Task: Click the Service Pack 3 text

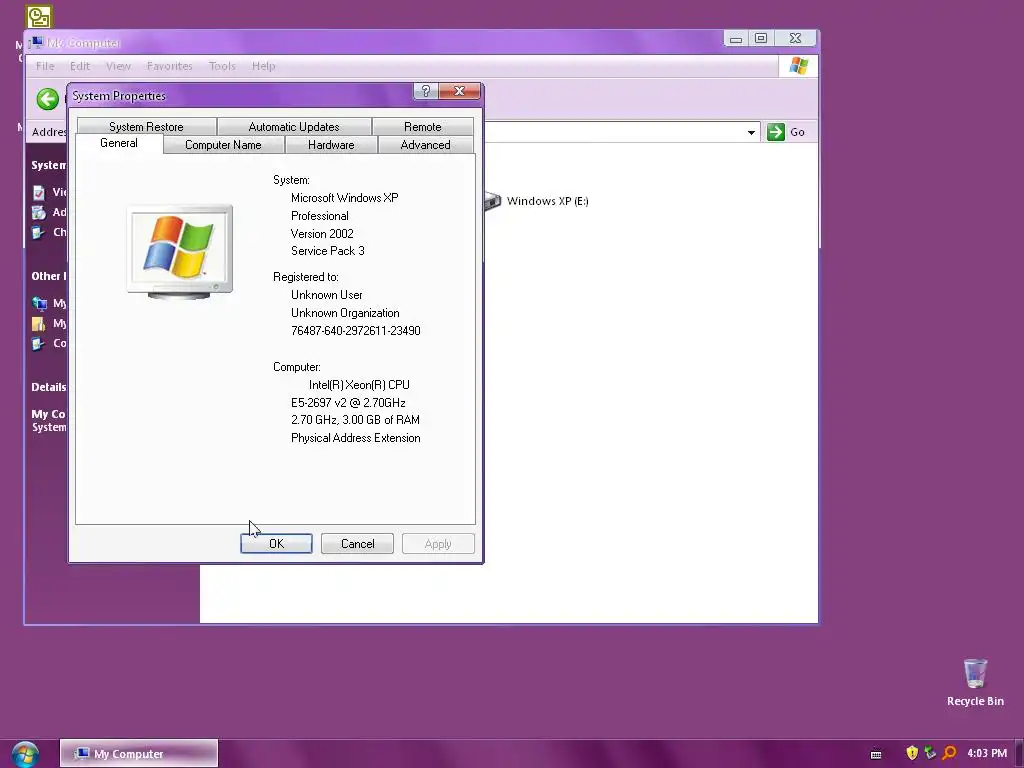Action: point(328,251)
